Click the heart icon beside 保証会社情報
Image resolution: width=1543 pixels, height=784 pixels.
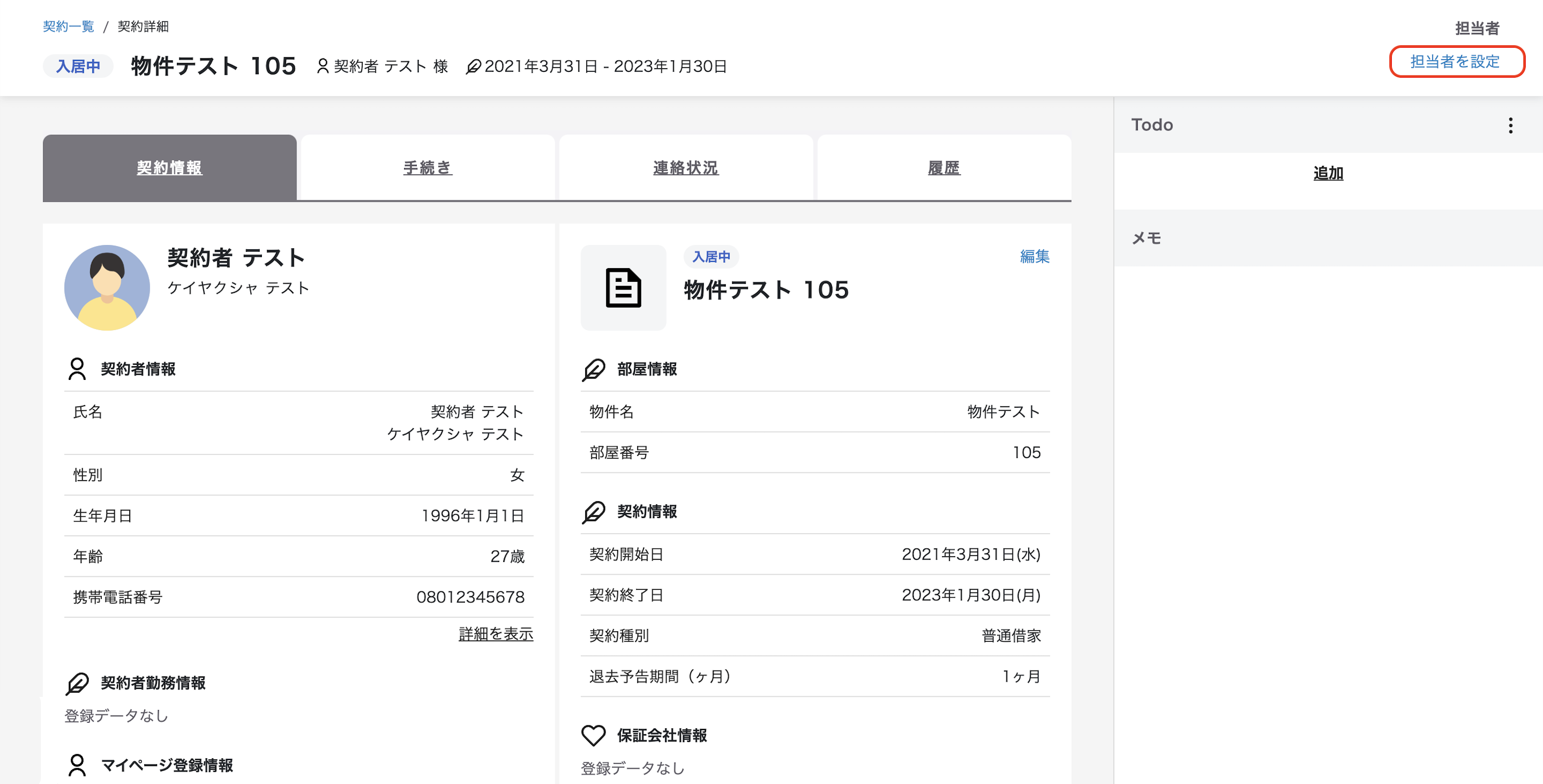click(594, 736)
